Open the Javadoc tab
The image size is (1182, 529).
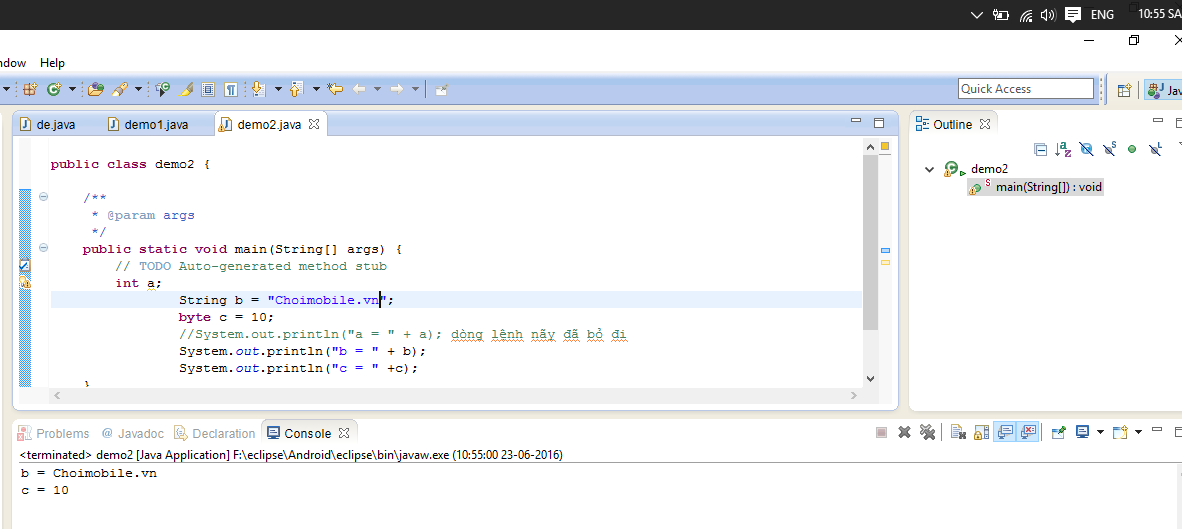132,433
